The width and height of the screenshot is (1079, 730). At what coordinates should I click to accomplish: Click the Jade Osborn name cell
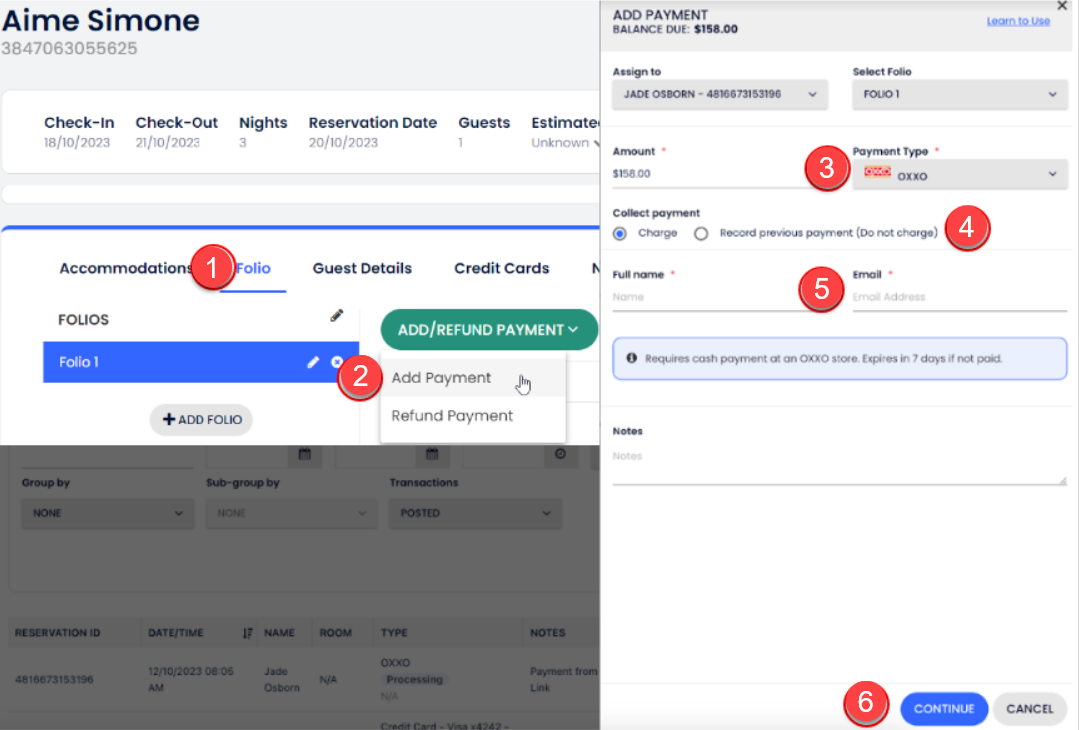[x=282, y=679]
